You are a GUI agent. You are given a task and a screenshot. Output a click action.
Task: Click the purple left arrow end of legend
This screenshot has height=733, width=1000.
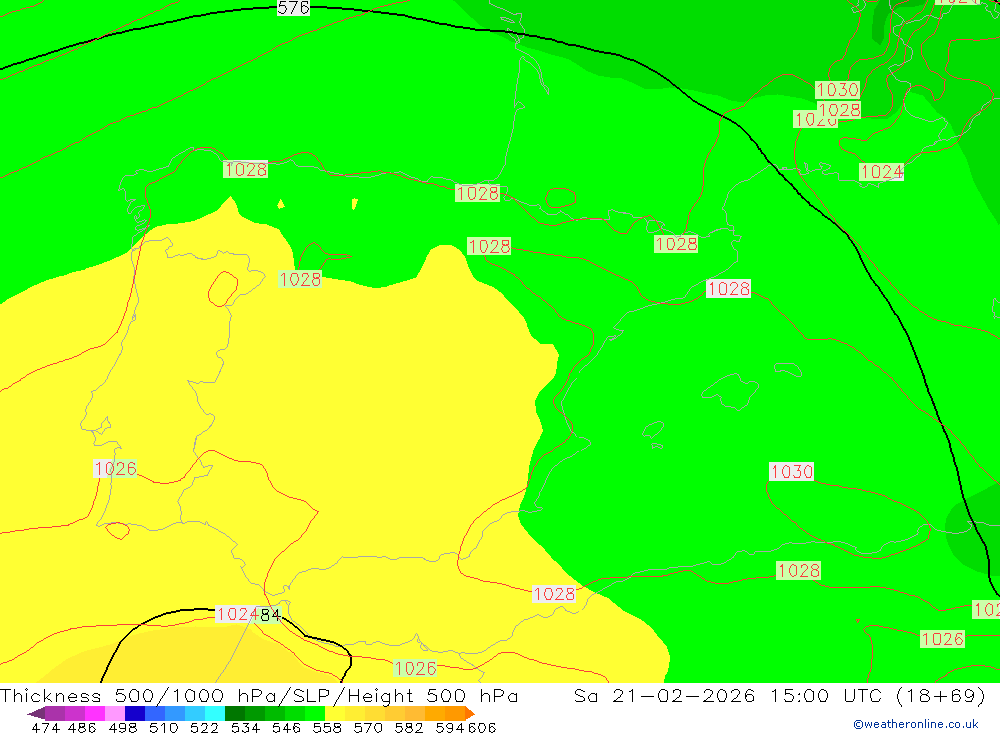[x=35, y=713]
